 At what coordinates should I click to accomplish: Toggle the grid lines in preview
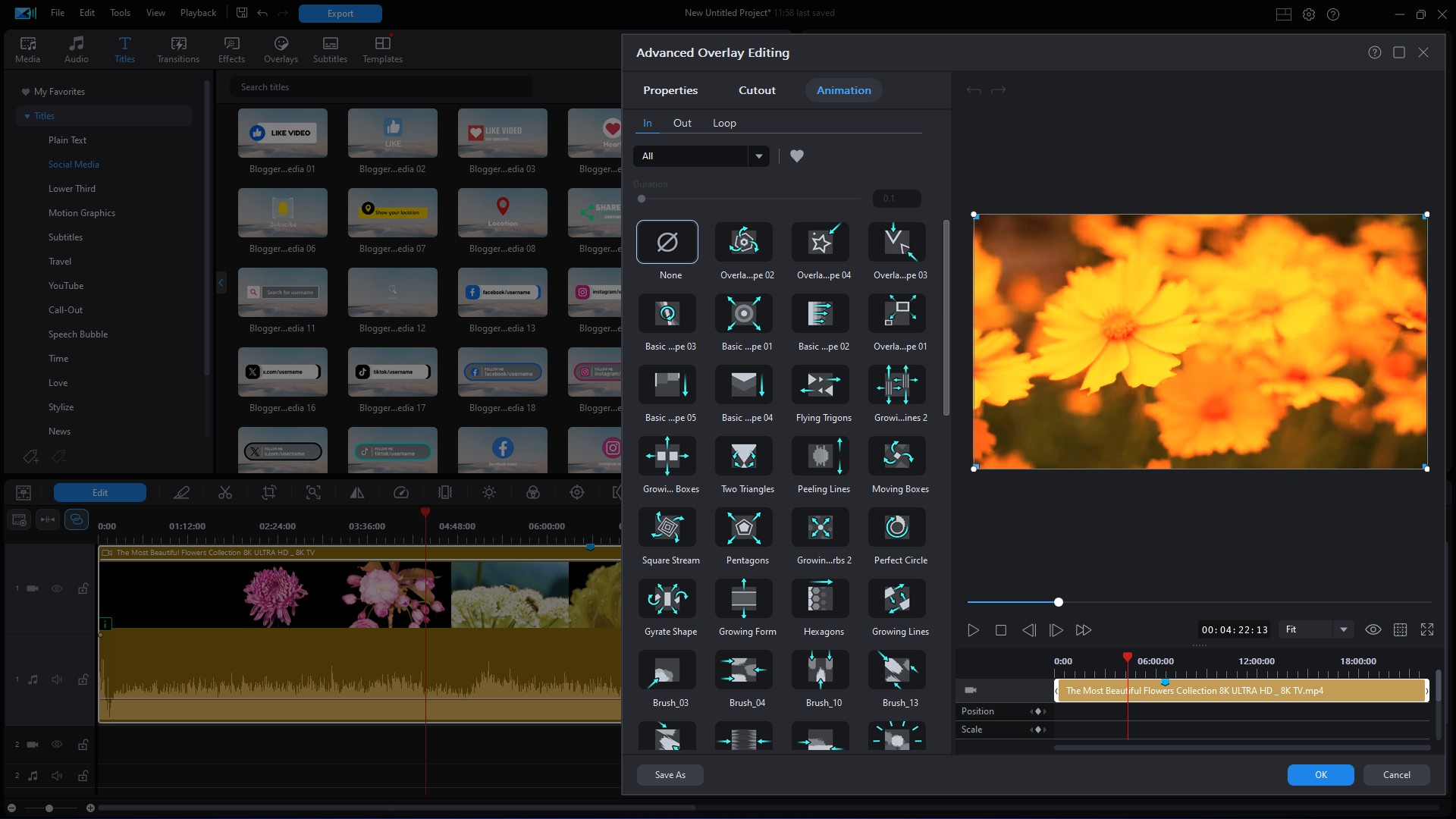(x=1401, y=629)
